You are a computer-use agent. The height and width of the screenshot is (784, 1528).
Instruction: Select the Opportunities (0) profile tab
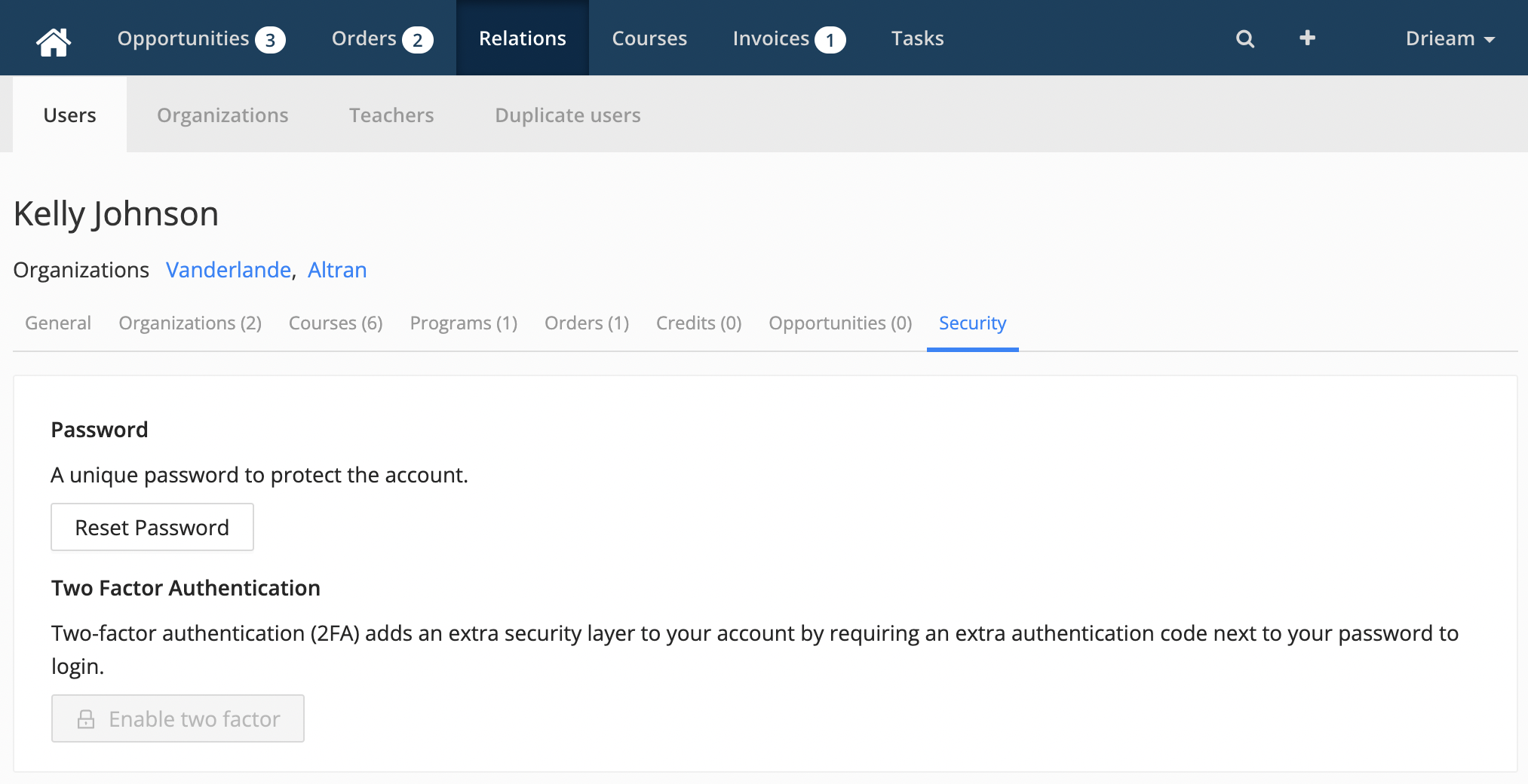point(840,323)
